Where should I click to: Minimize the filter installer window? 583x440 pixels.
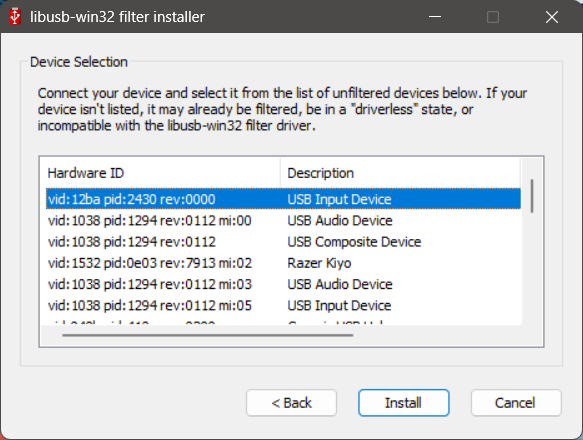[x=435, y=17]
